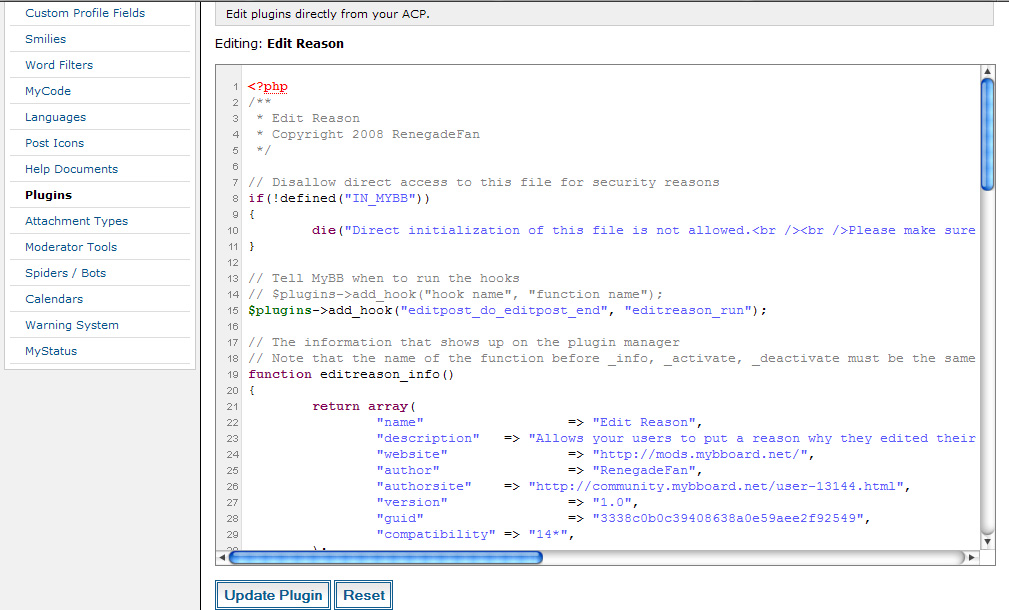
Task: Click the code editor's scroll up arrow
Action: pyautogui.click(x=987, y=71)
